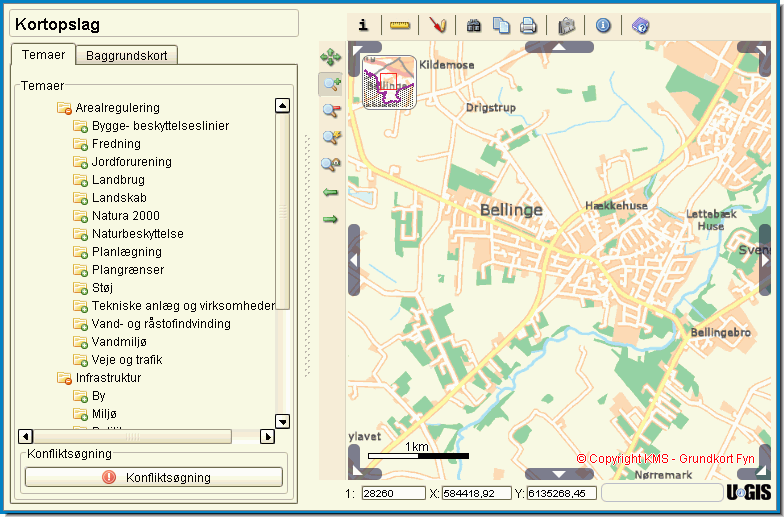
Task: Switch to the Baggrundskort tab
Action: (x=126, y=56)
